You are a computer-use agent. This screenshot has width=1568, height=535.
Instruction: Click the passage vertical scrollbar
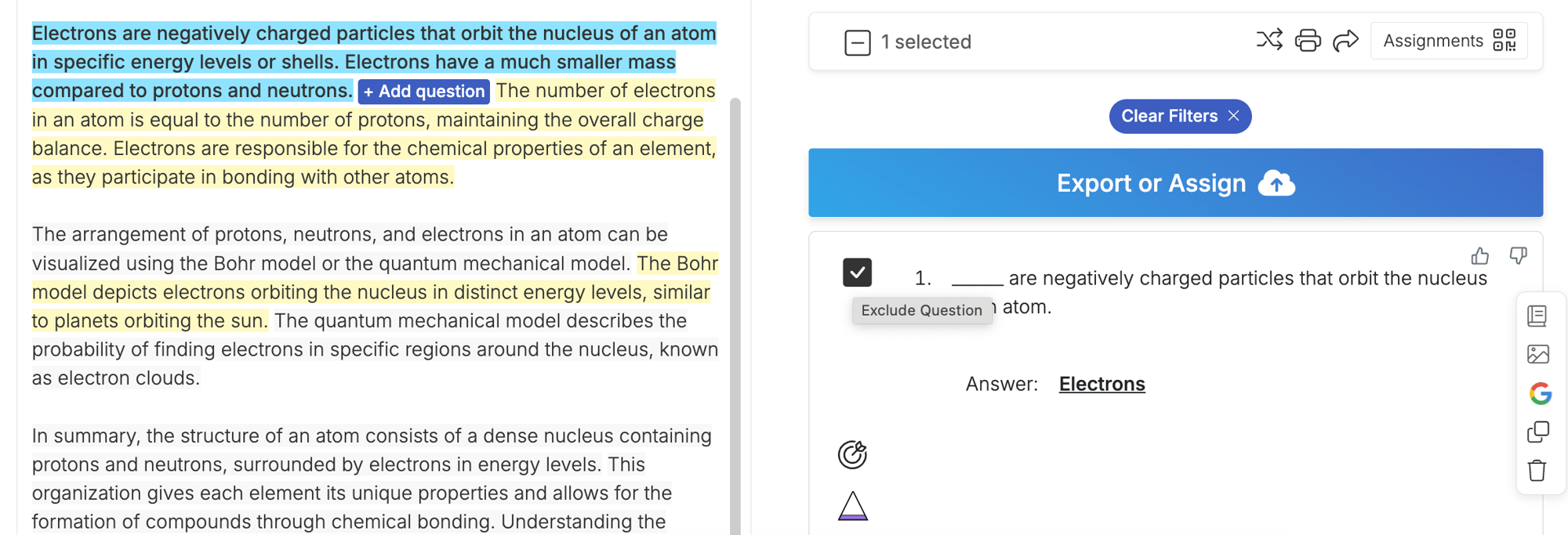[735, 313]
